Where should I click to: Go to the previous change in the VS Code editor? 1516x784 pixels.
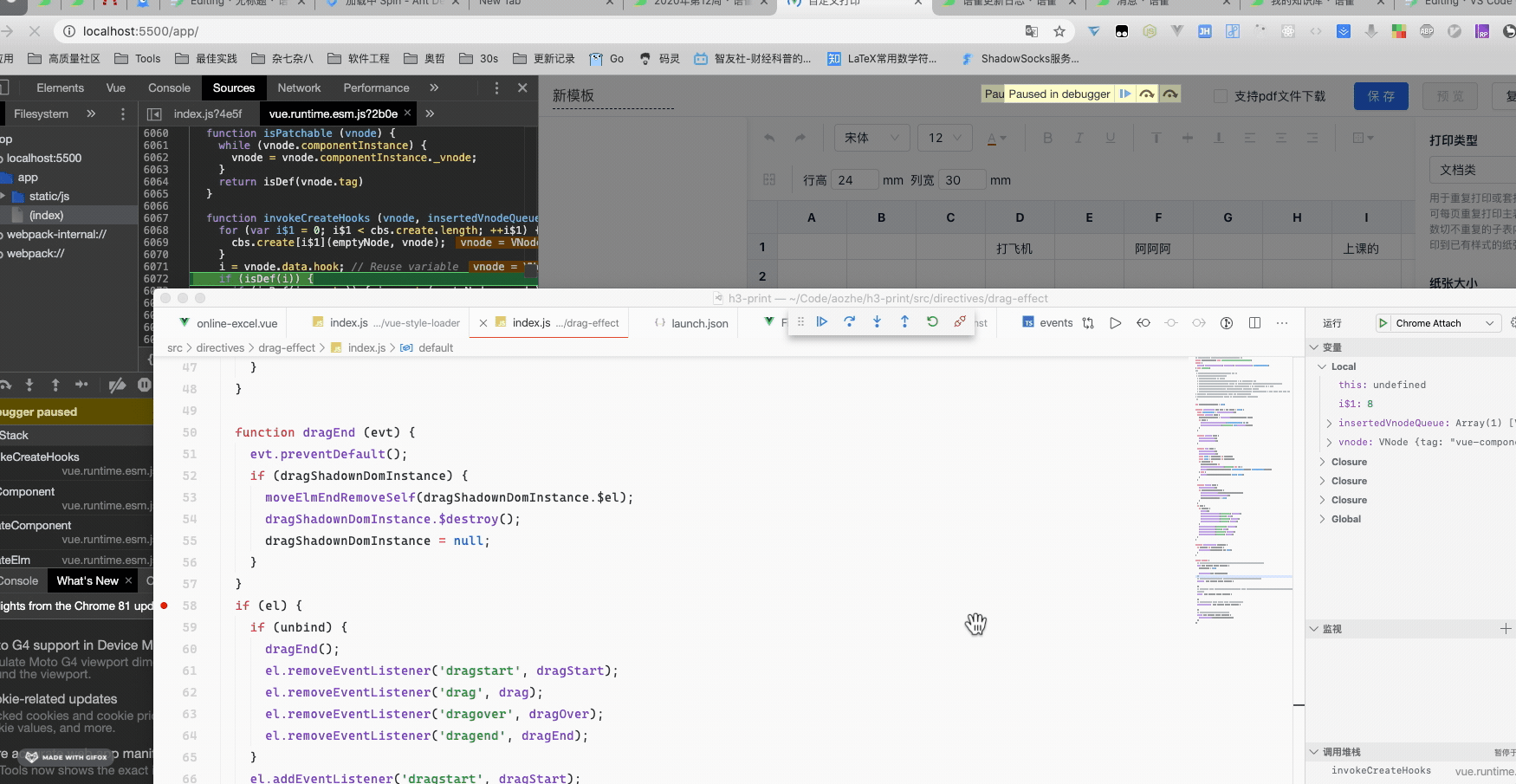[1143, 323]
